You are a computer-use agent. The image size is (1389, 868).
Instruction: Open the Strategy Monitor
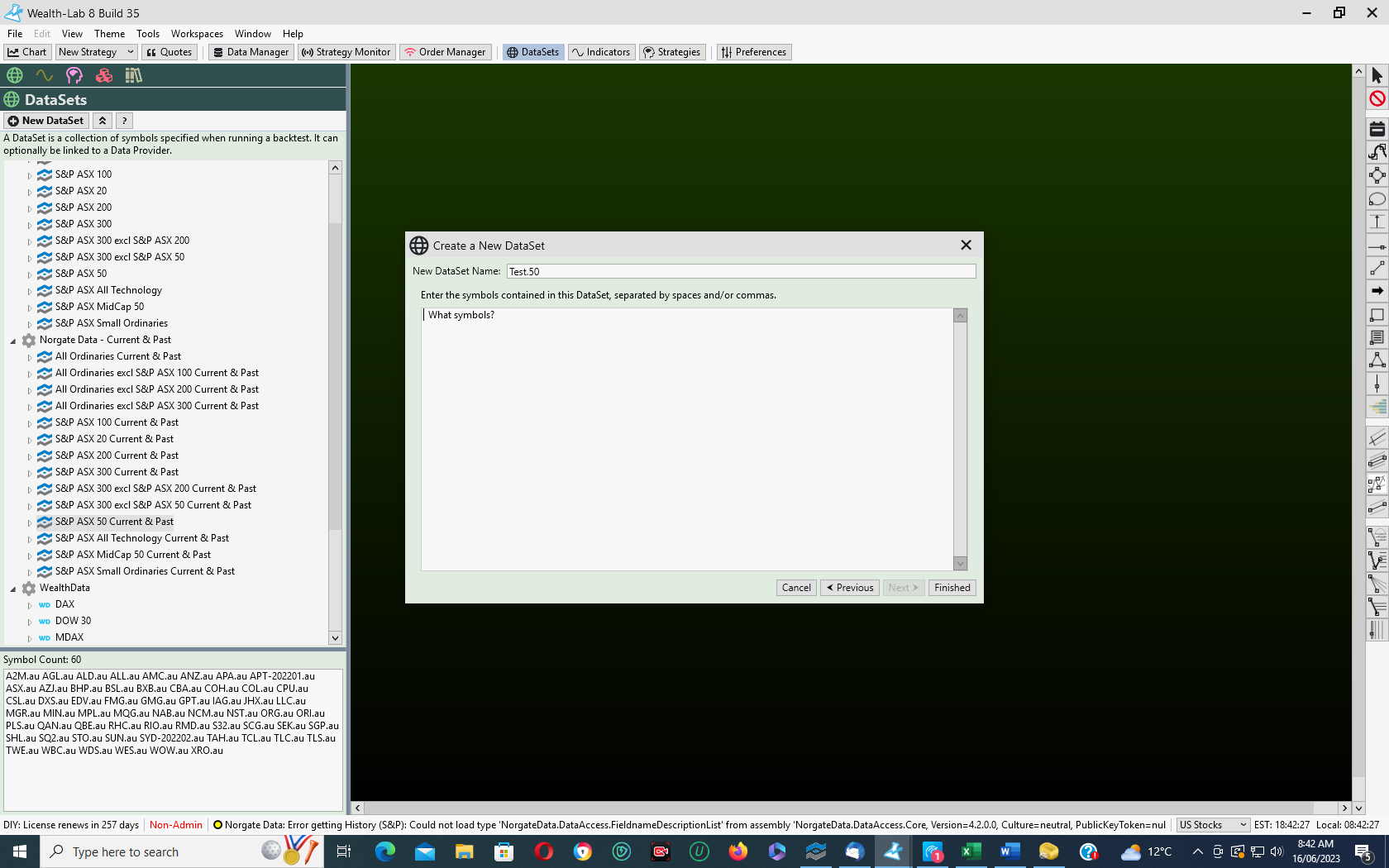click(346, 52)
